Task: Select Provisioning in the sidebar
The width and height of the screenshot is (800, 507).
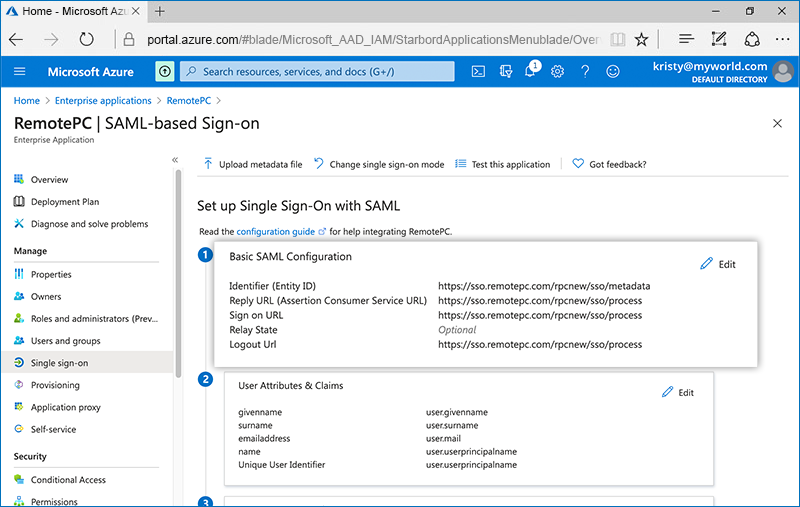Action: point(55,385)
